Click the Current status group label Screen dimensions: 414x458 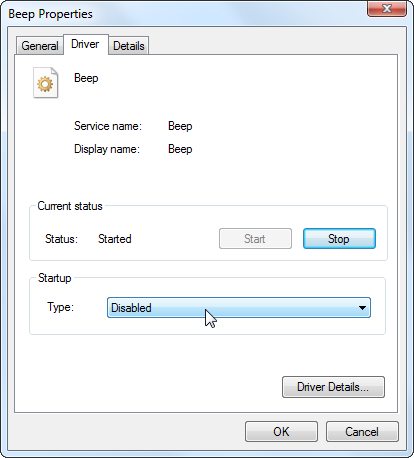tap(70, 206)
